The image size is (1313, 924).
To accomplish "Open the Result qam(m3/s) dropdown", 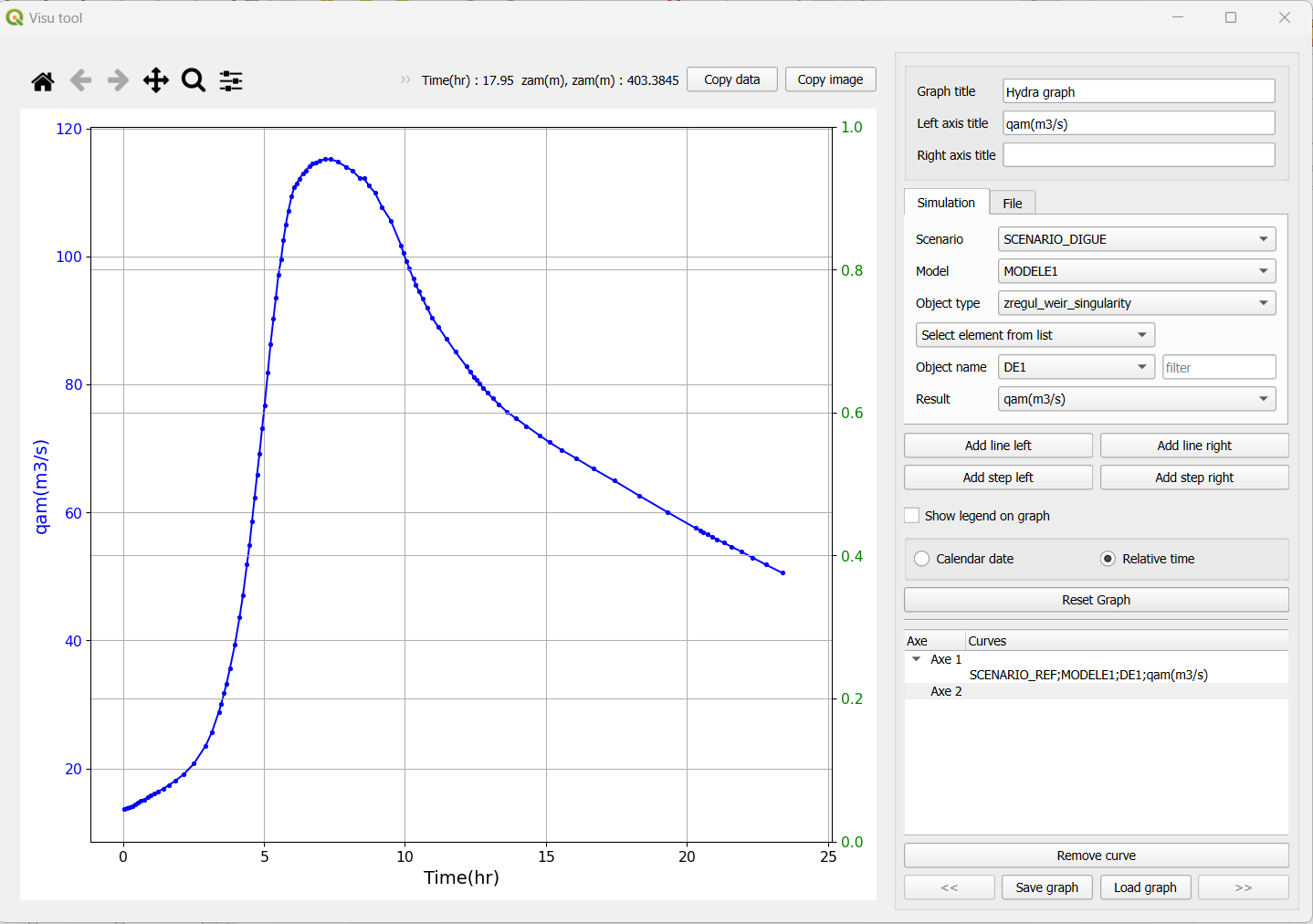I will tap(1137, 399).
